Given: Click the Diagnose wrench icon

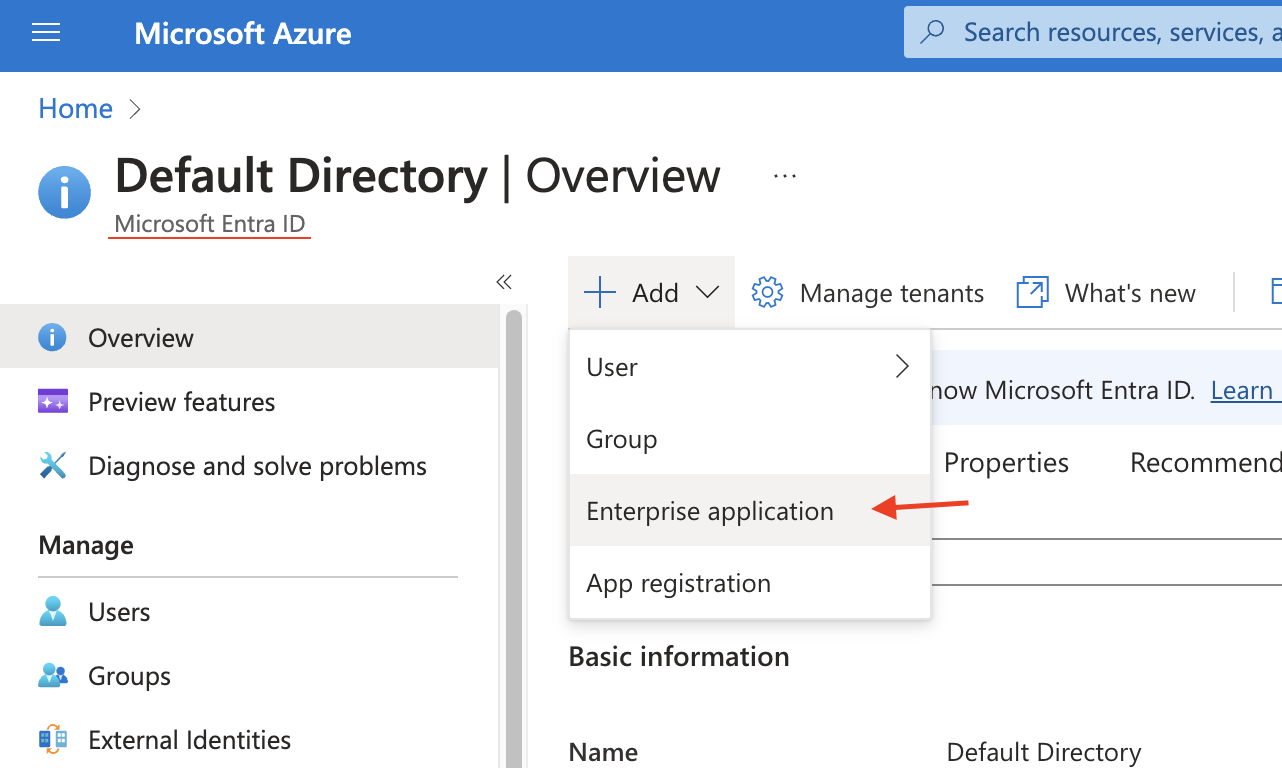Looking at the screenshot, I should 52,466.
